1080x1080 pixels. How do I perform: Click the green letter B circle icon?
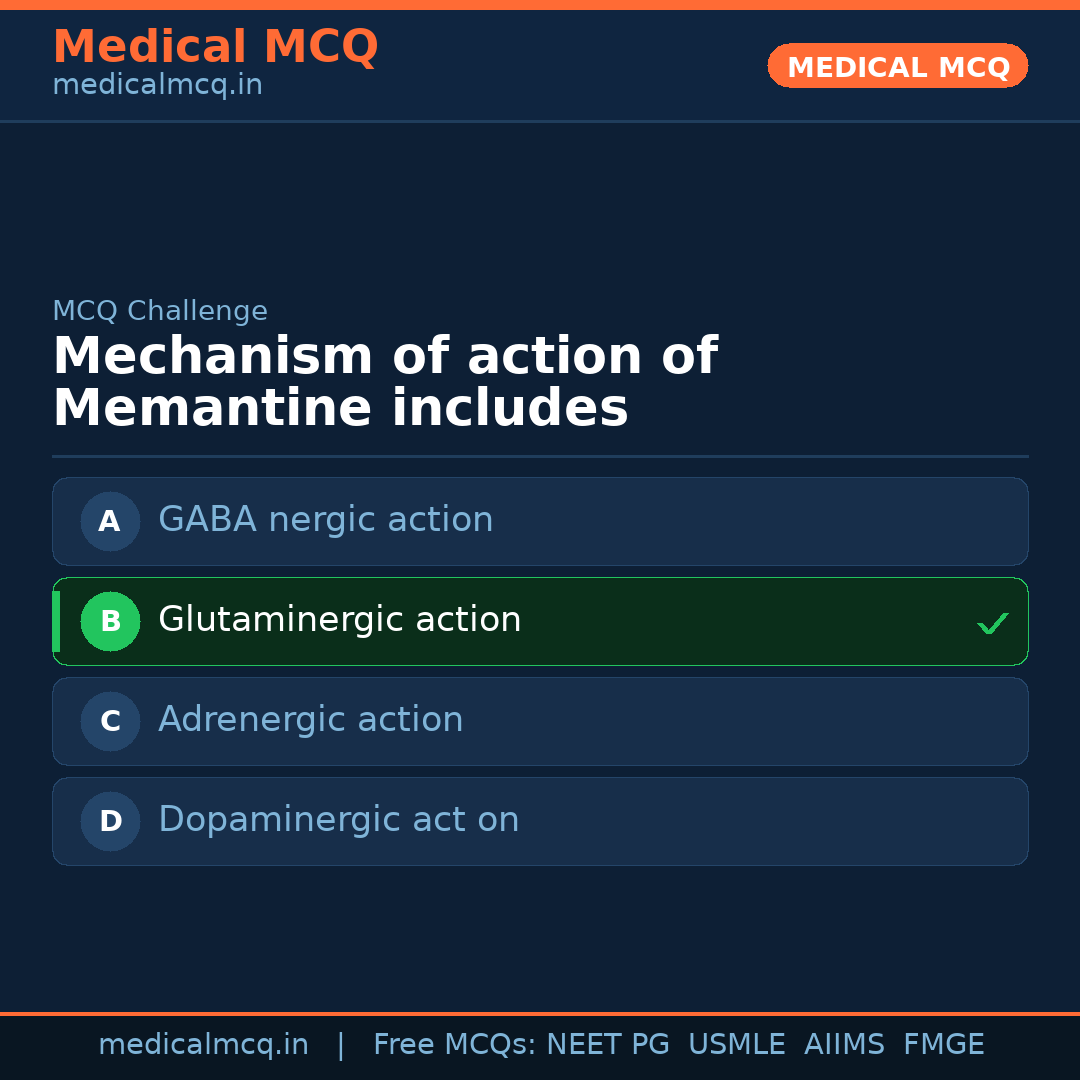[x=110, y=621]
